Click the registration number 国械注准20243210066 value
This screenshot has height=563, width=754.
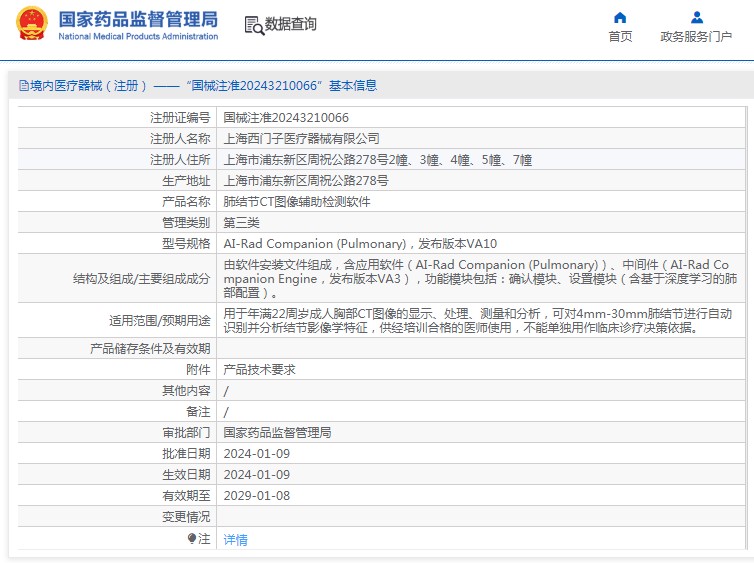click(286, 117)
